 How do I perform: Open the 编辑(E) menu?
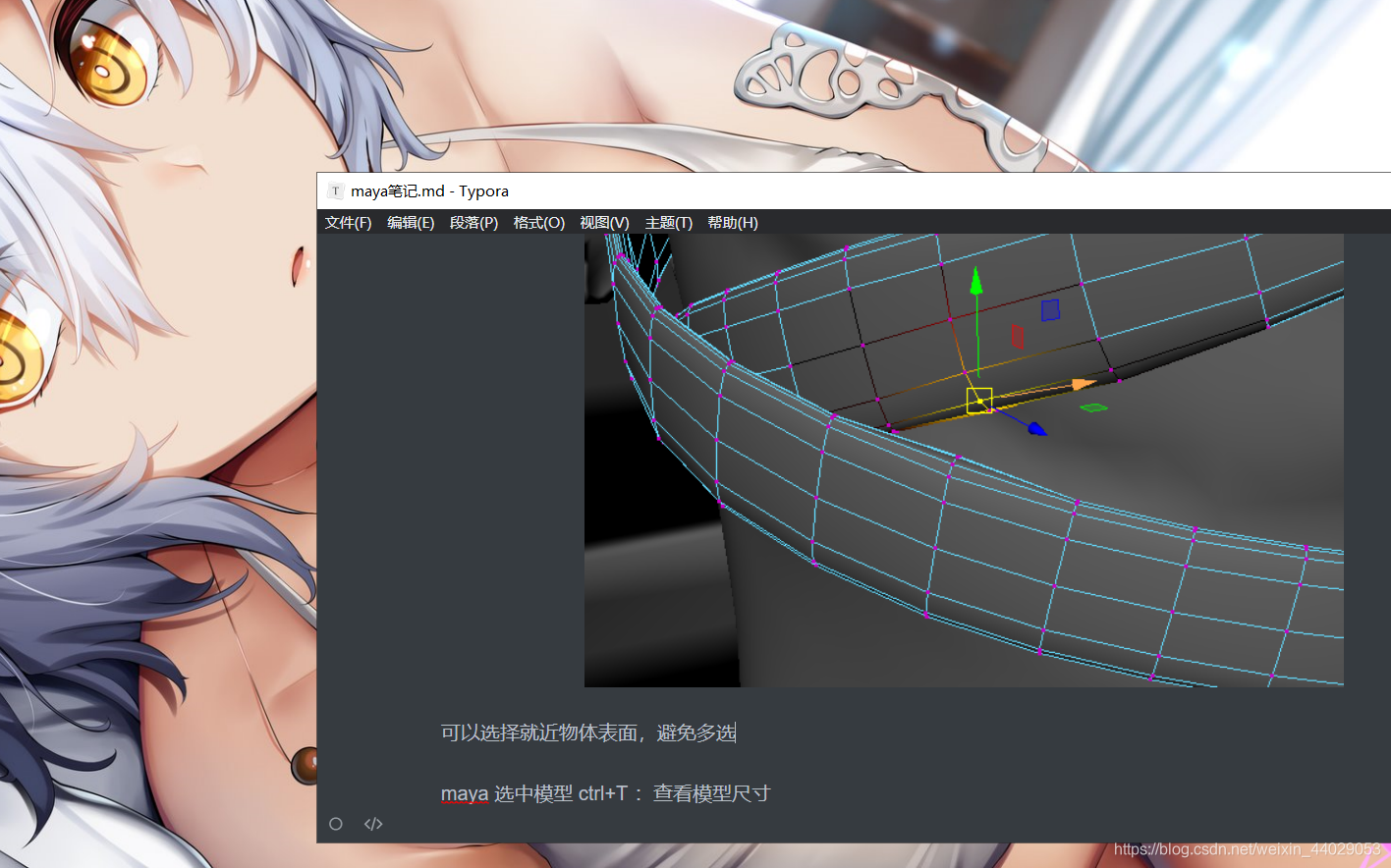tap(411, 223)
